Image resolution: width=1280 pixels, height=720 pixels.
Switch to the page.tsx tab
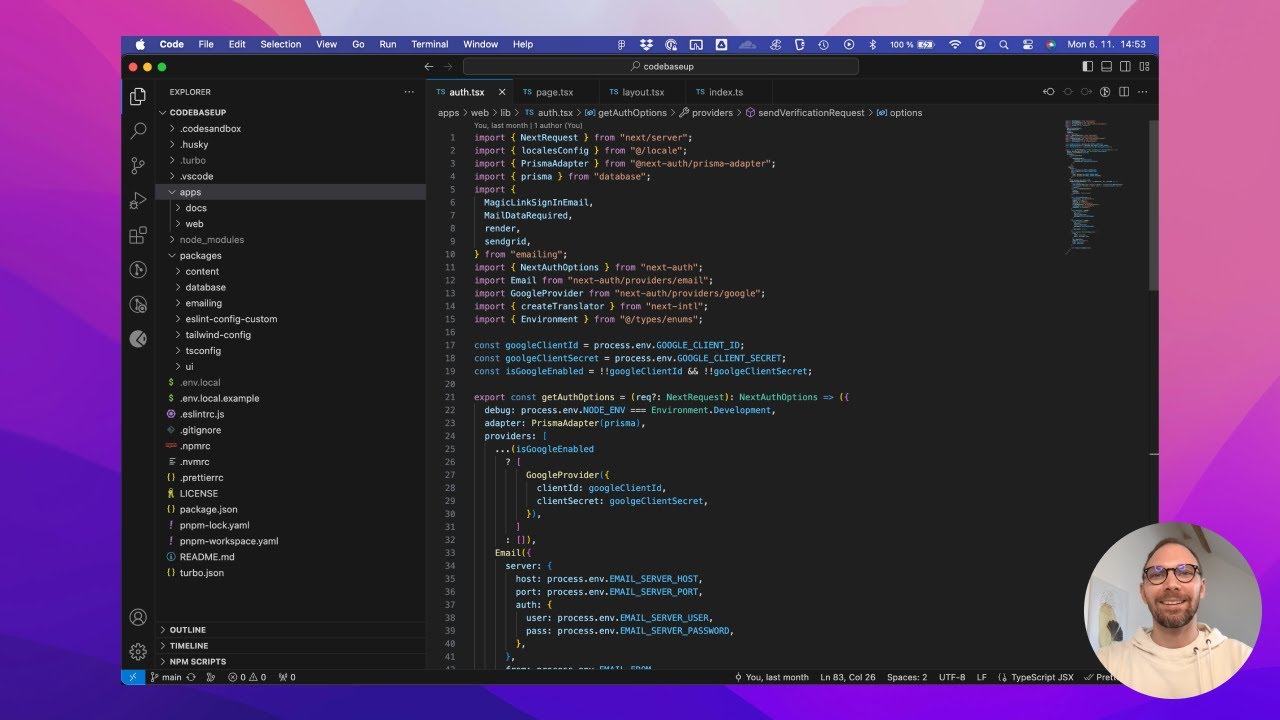tap(556, 92)
